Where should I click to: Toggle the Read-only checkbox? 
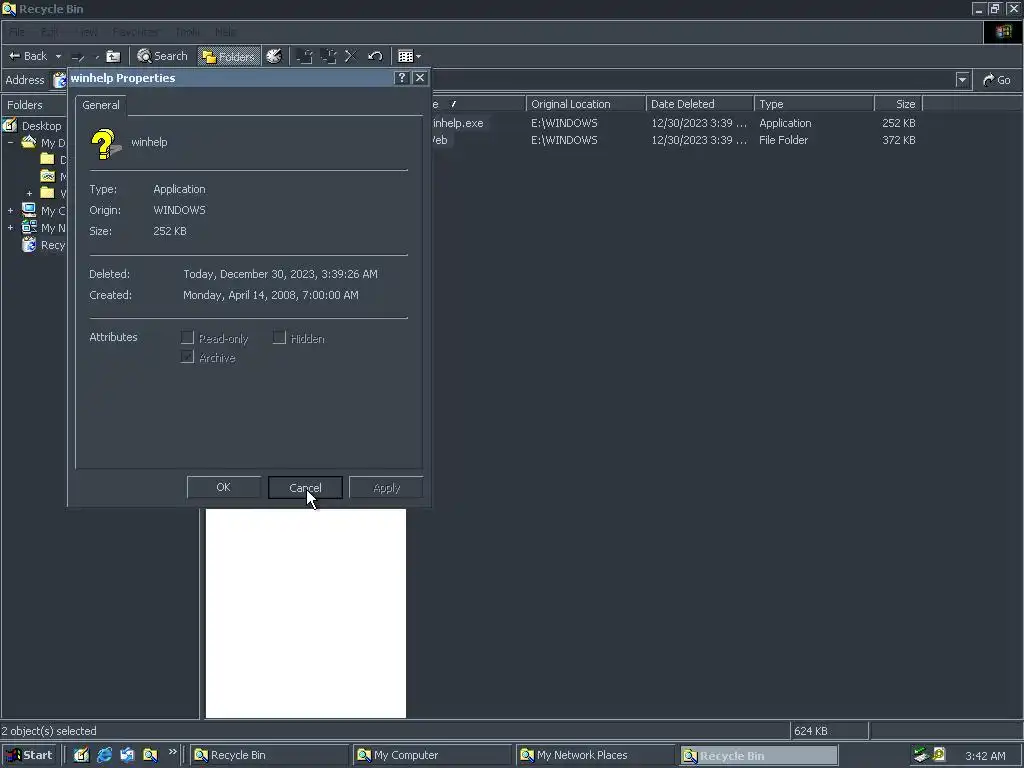tap(187, 338)
